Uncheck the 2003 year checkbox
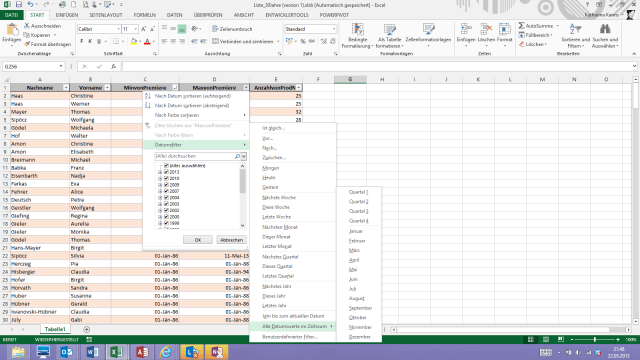This screenshot has width=640, height=360. 166,204
